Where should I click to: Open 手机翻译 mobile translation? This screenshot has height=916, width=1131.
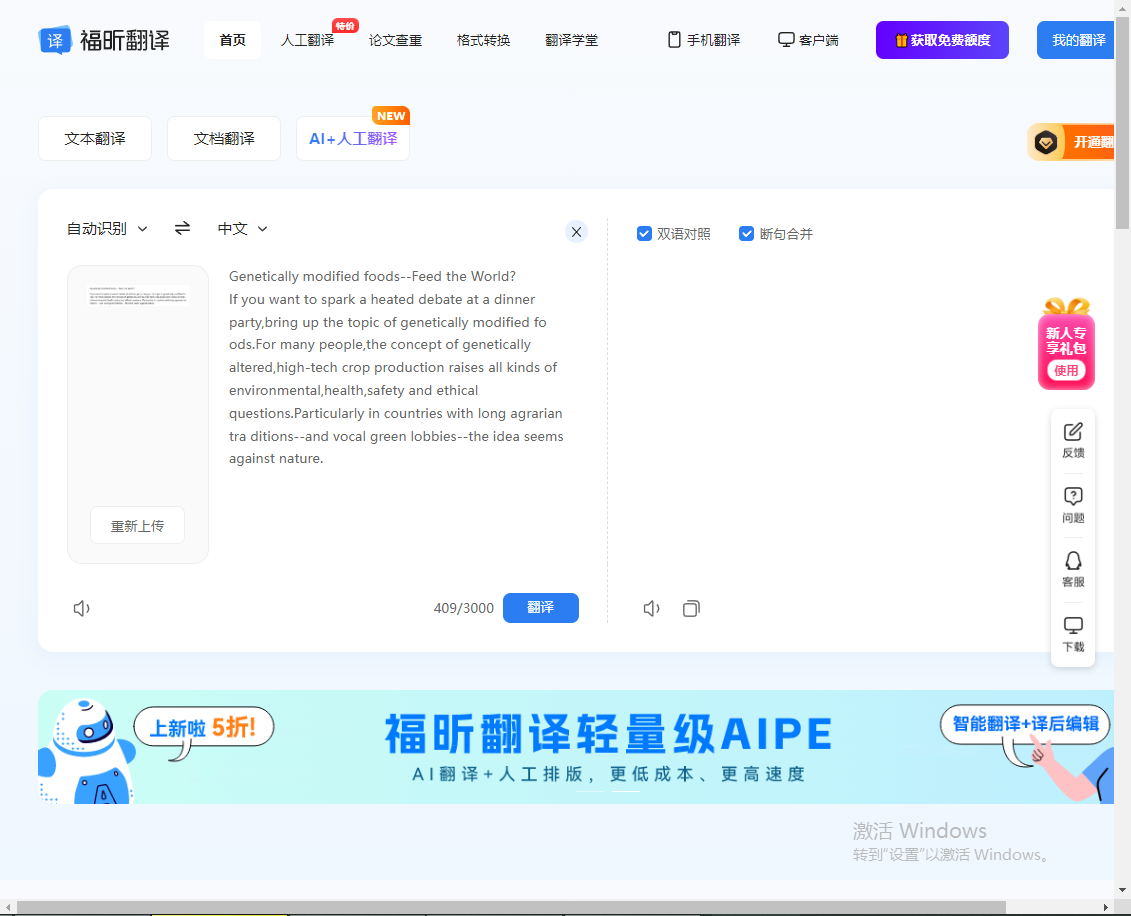(704, 40)
